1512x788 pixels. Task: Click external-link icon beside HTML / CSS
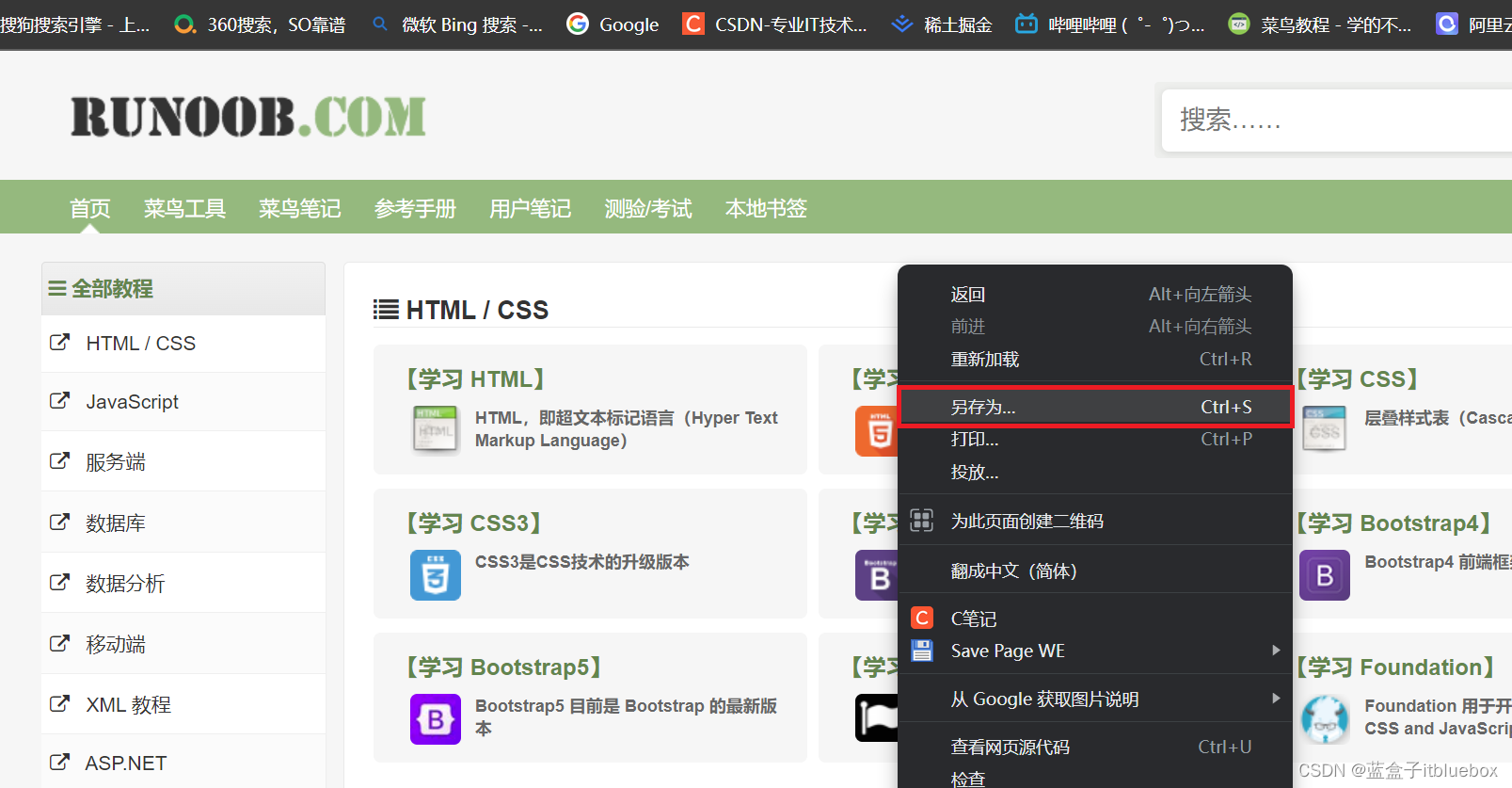coord(59,342)
